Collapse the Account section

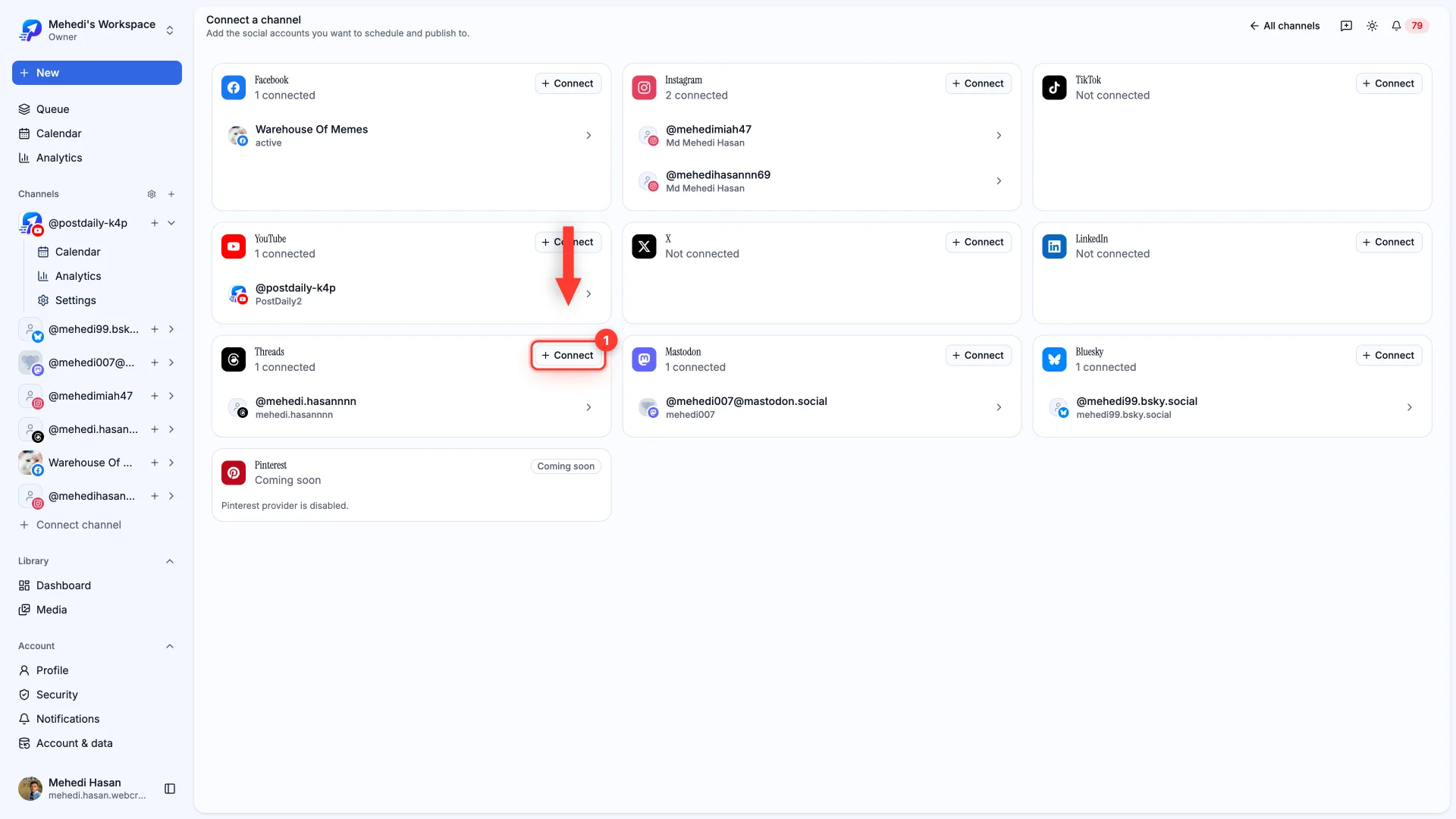click(170, 646)
